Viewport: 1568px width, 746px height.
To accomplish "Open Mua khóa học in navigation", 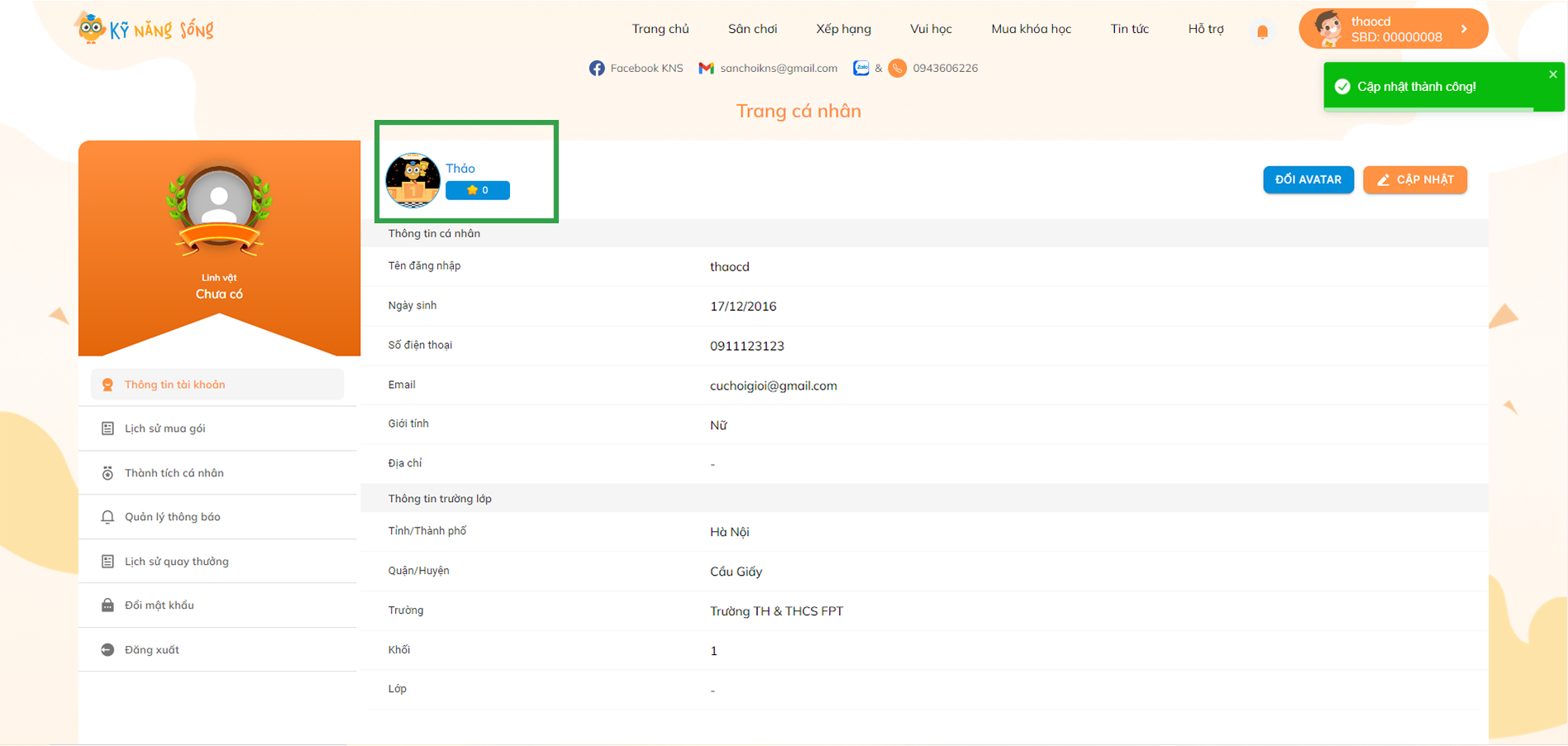I will click(1031, 29).
